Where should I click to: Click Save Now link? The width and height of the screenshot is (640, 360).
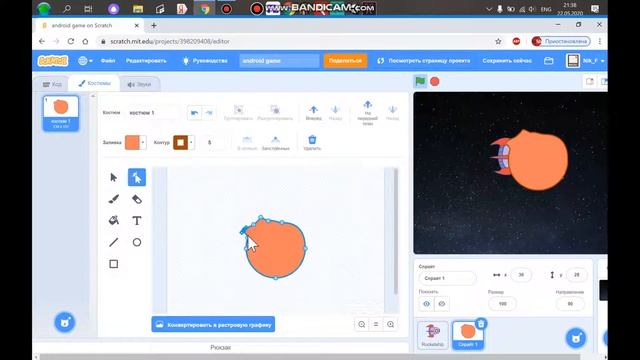click(507, 61)
